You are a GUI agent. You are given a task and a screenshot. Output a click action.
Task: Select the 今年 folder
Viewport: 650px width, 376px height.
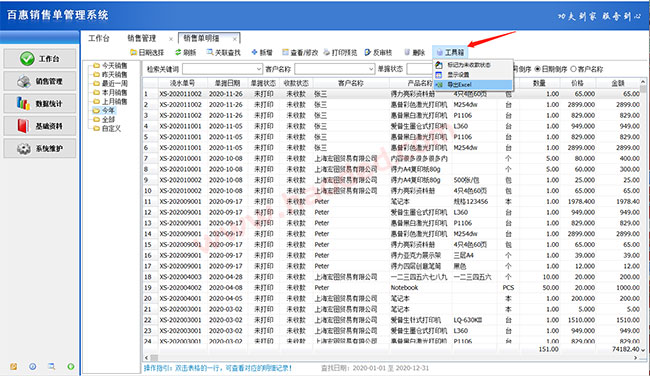coord(104,111)
